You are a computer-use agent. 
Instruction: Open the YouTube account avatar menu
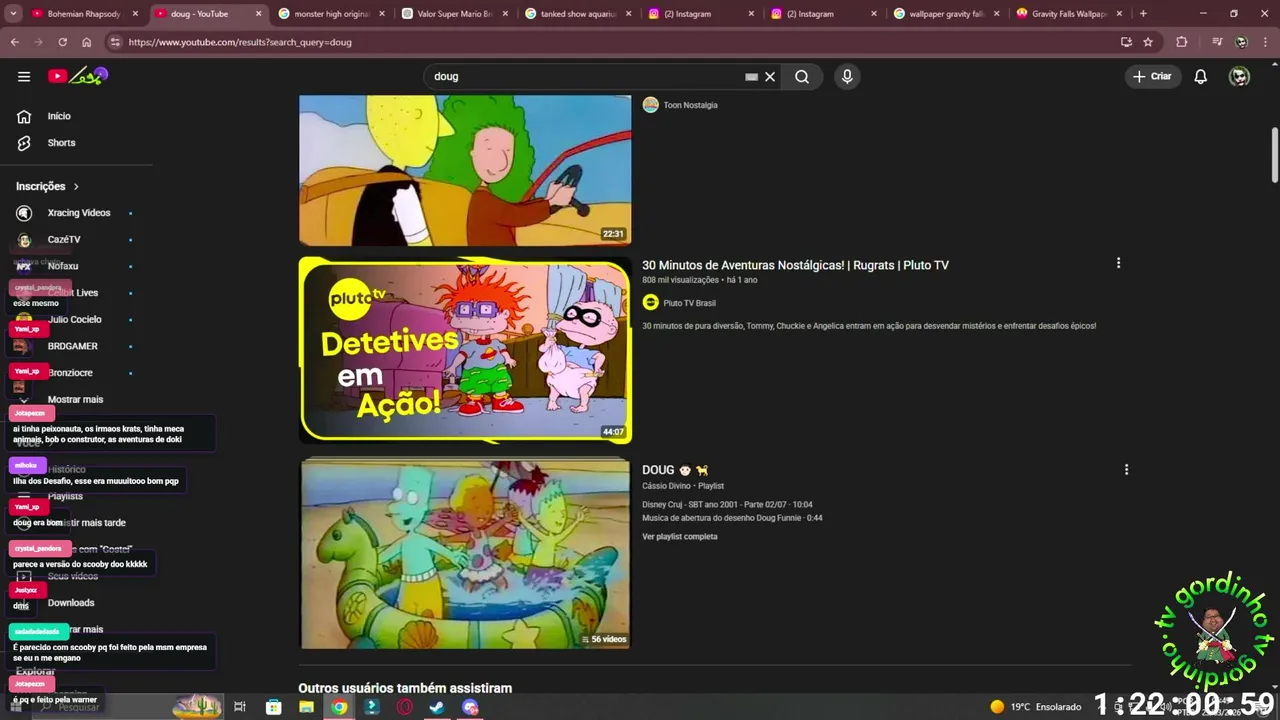pos(1239,76)
